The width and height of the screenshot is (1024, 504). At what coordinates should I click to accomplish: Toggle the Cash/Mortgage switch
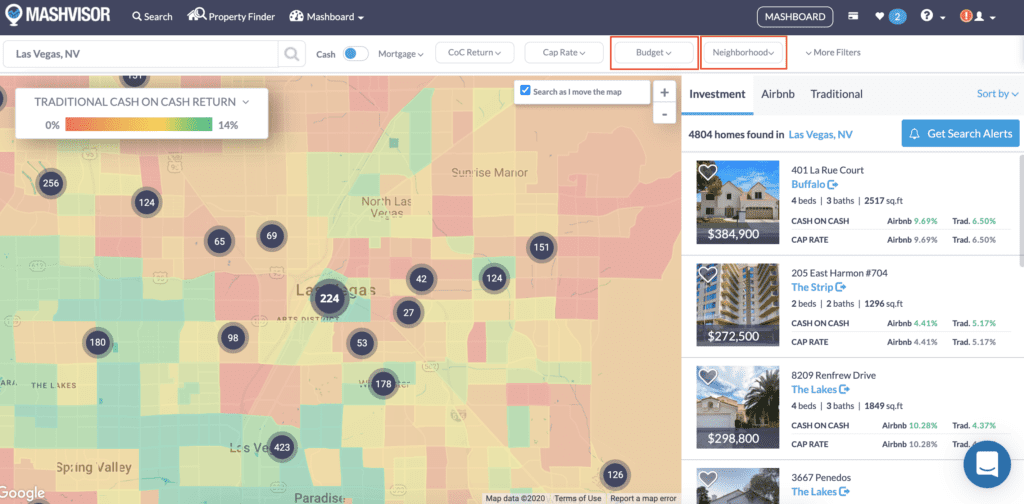pyautogui.click(x=356, y=54)
